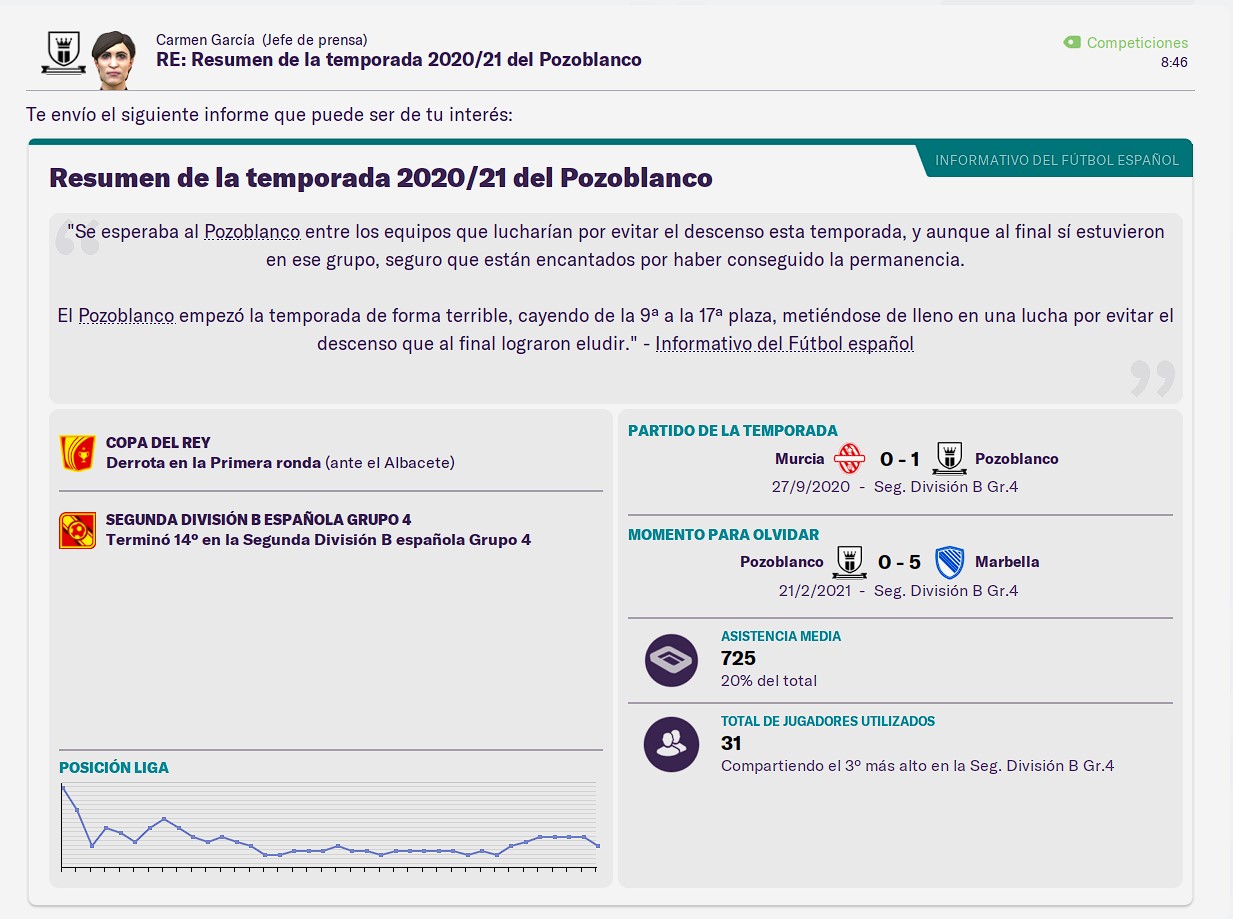Click the players icon next to Total de Jugadores

(671, 745)
